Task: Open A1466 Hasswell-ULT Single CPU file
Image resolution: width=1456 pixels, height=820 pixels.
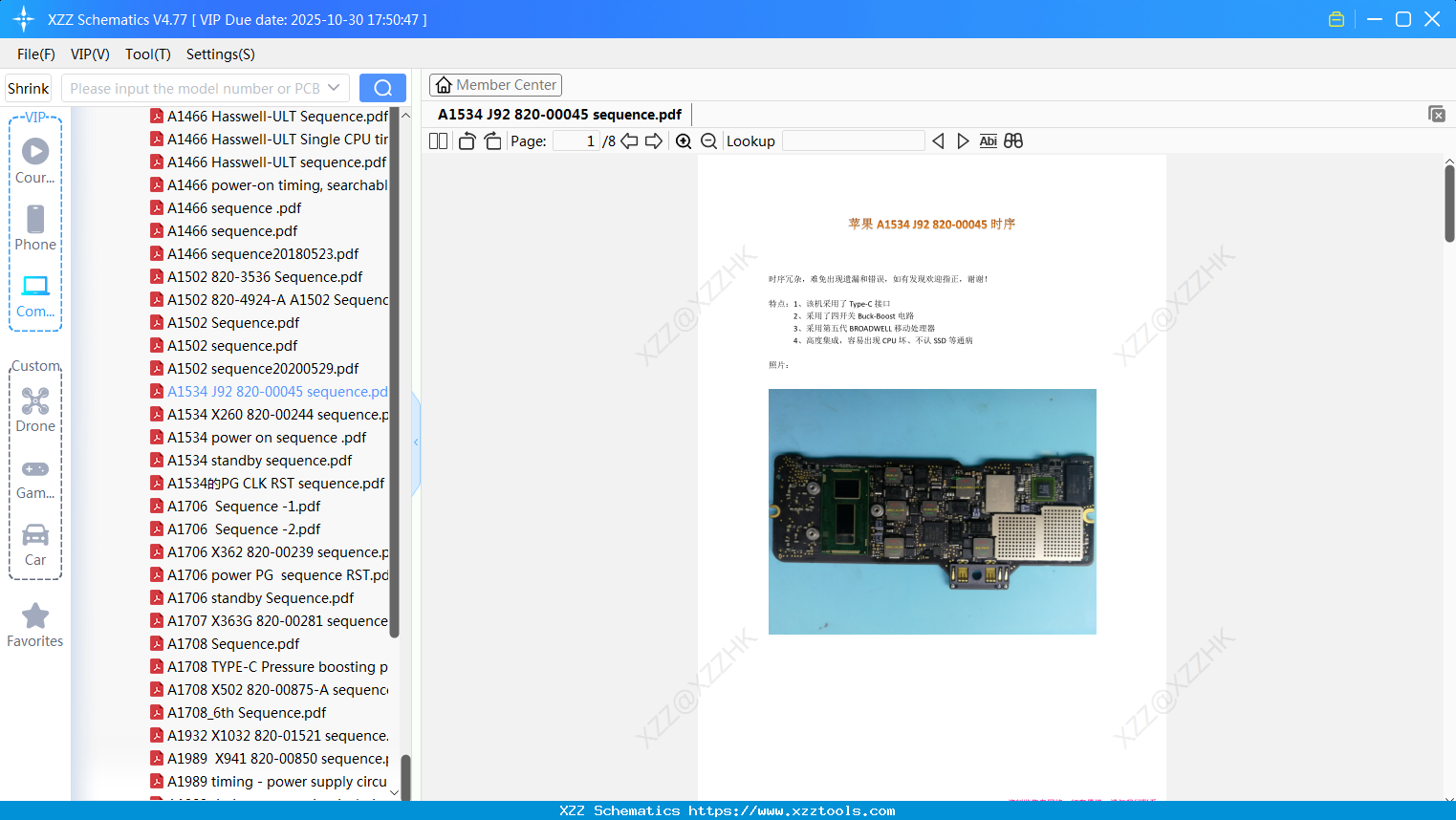Action: [x=270, y=140]
